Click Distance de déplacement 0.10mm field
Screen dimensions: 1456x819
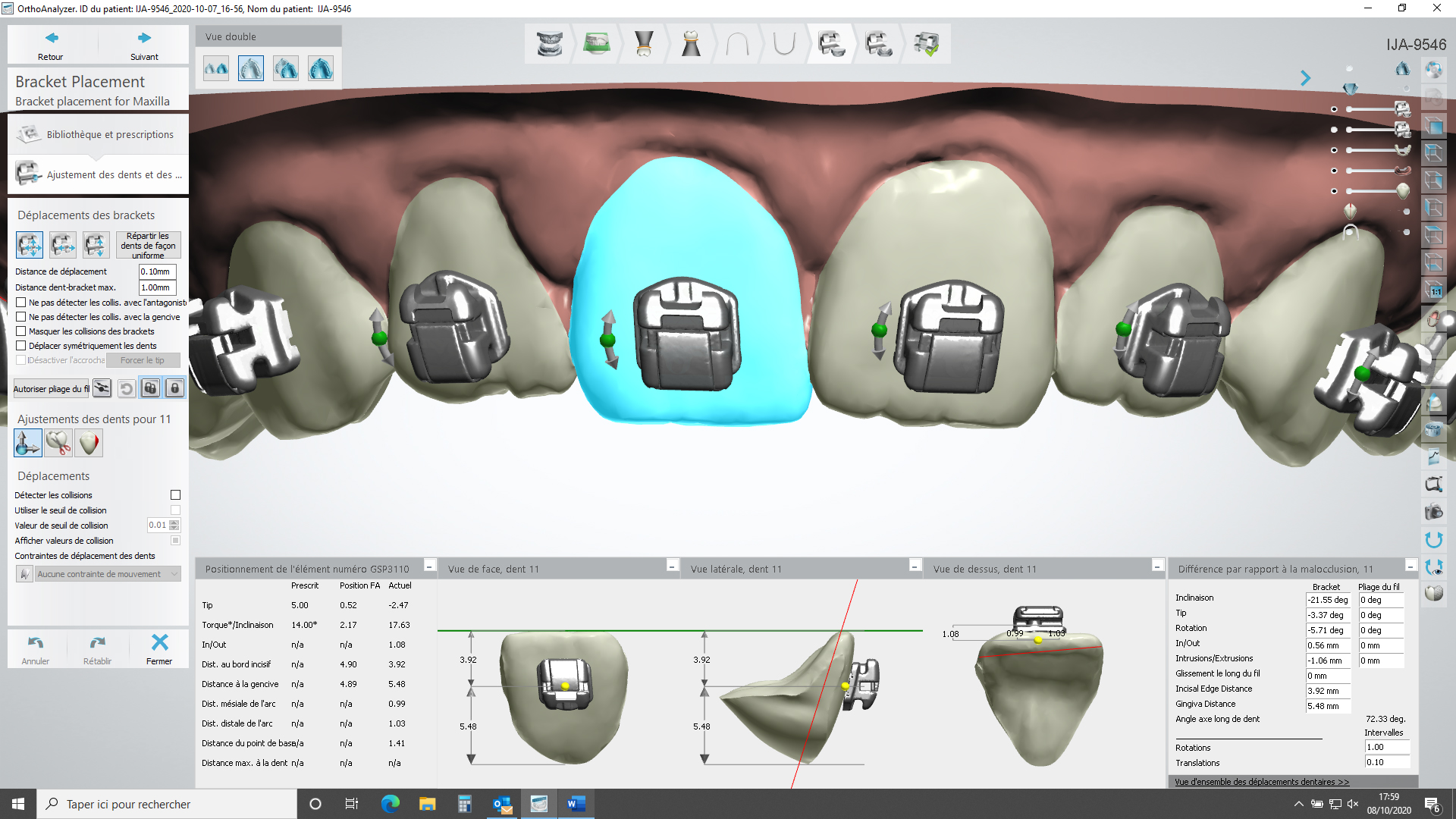(x=158, y=271)
